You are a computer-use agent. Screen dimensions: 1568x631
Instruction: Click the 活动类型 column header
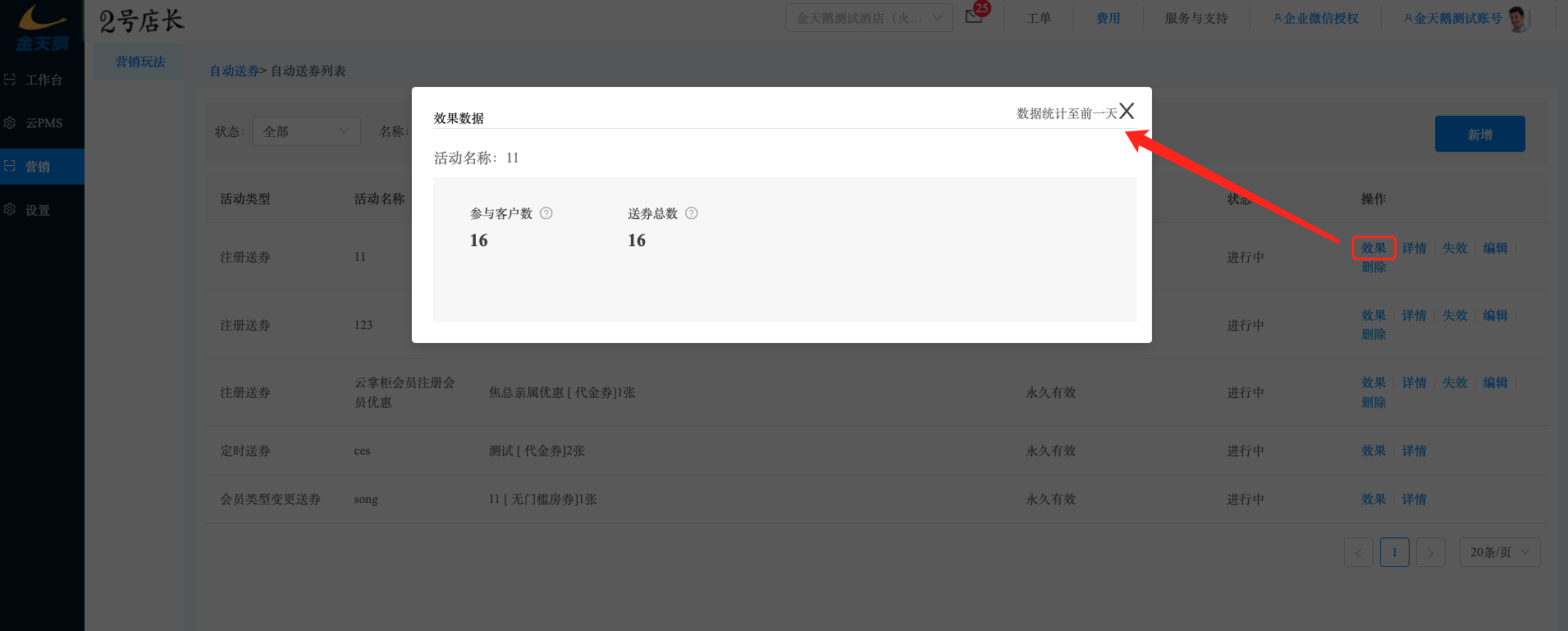(x=245, y=199)
